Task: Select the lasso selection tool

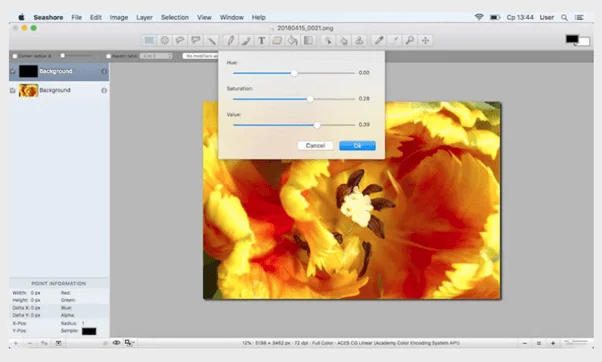Action: 180,40
